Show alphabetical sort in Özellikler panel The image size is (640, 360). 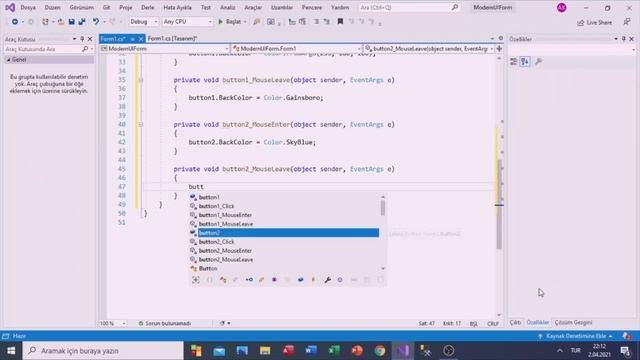[525, 62]
